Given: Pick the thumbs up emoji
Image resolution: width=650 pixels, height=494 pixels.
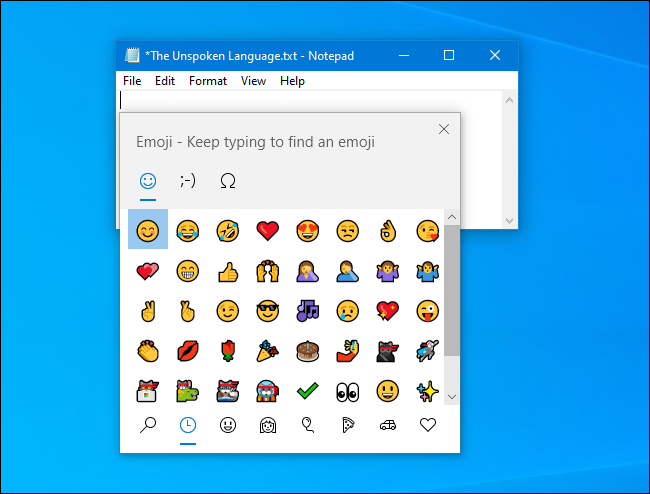Looking at the screenshot, I should [x=228, y=271].
